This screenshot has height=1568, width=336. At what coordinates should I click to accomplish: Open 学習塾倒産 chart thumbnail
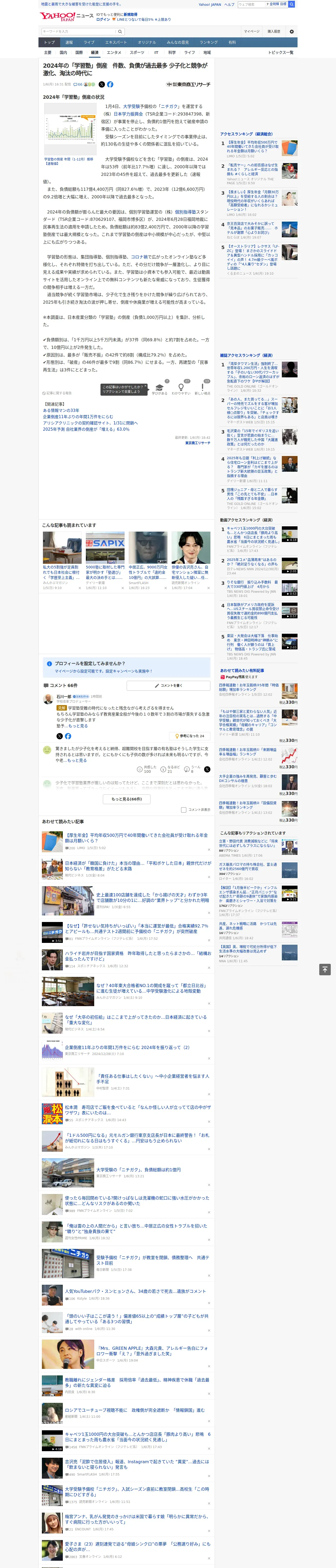[x=70, y=129]
